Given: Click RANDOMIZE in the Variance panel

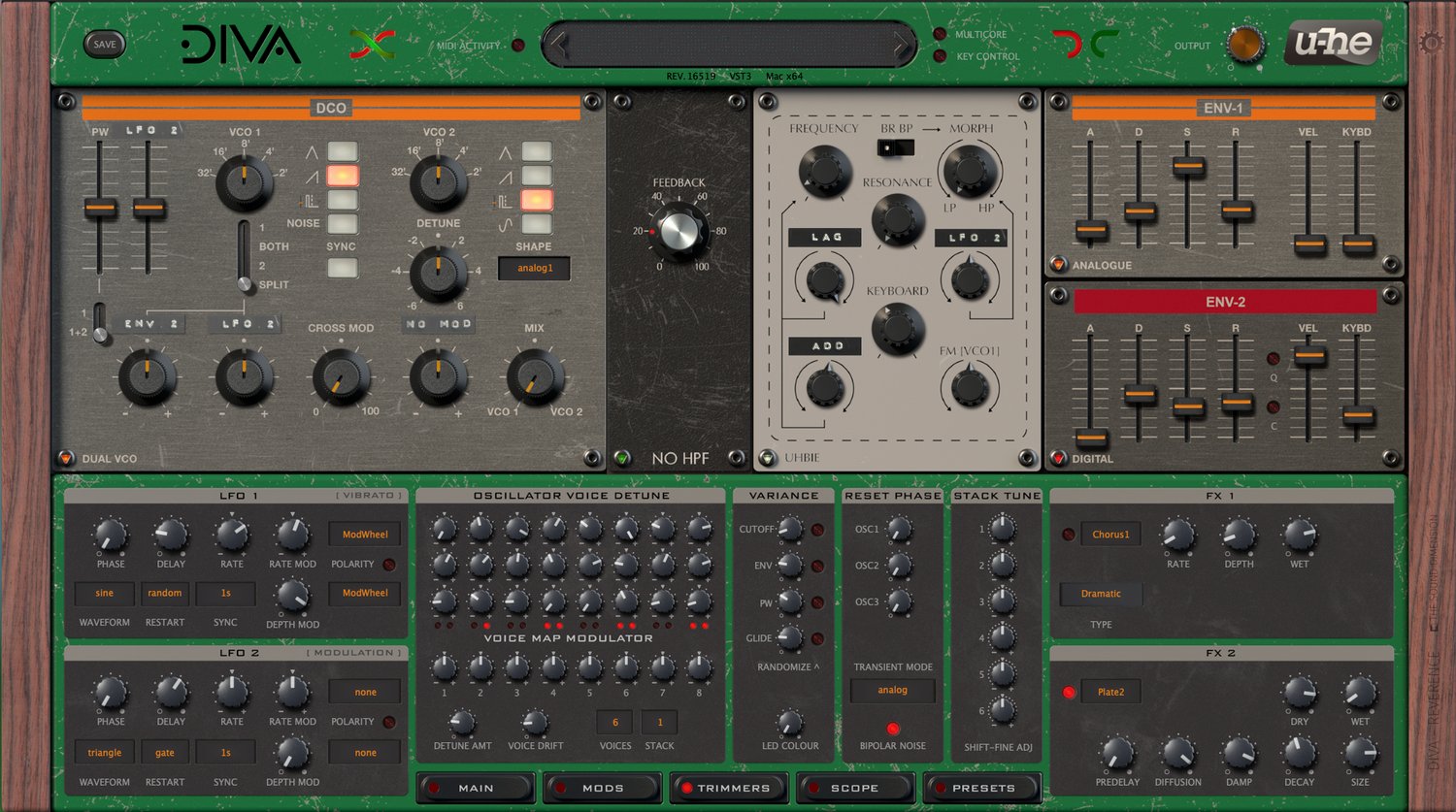Looking at the screenshot, I should tap(788, 667).
